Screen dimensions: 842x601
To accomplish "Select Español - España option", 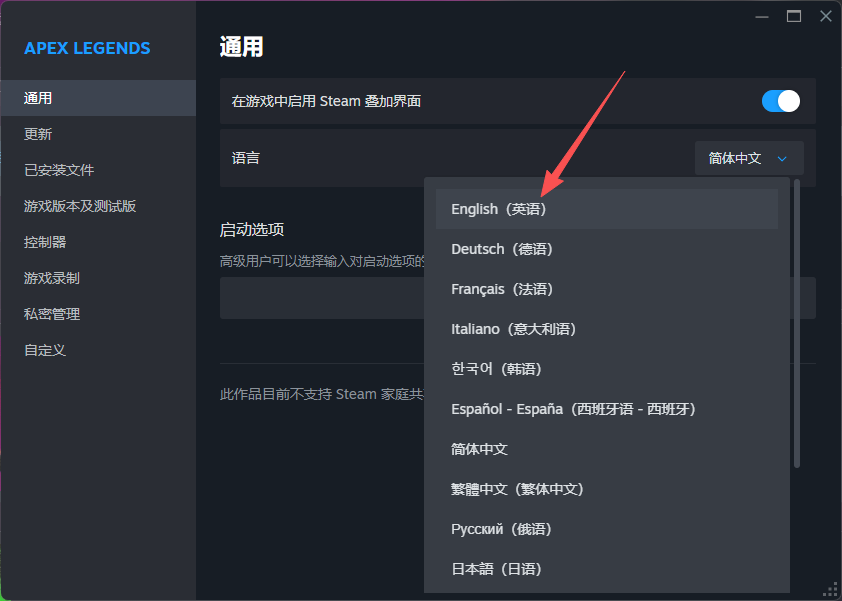I will (x=607, y=409).
